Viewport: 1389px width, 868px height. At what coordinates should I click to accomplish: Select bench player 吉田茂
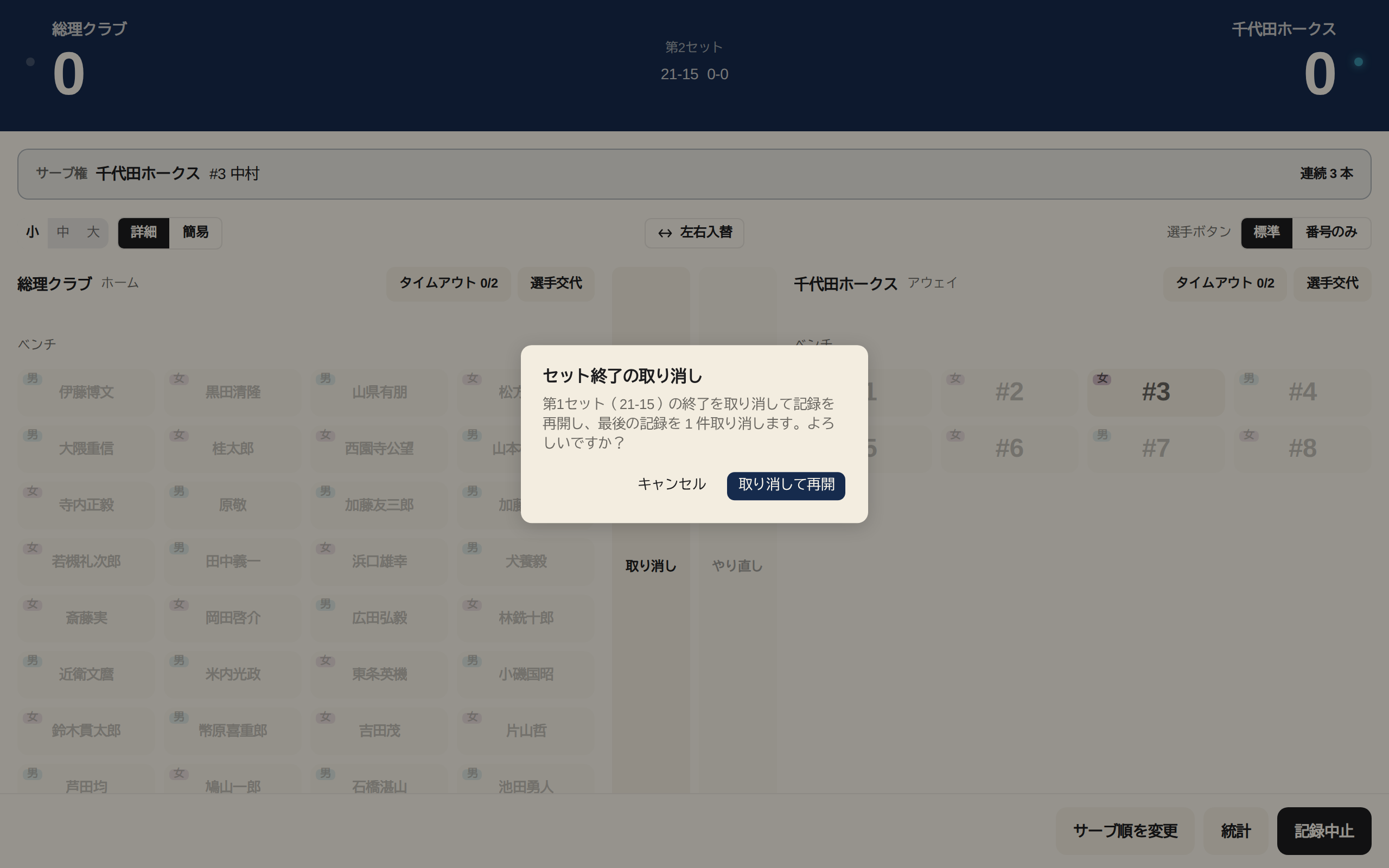(379, 731)
